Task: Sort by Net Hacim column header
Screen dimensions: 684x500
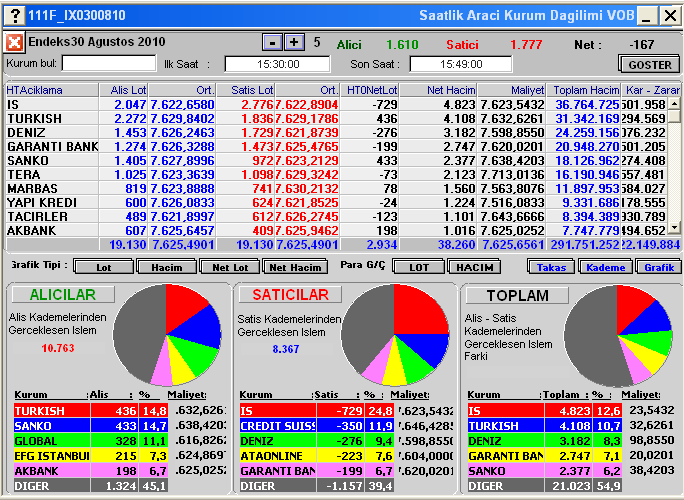Action: (438, 90)
